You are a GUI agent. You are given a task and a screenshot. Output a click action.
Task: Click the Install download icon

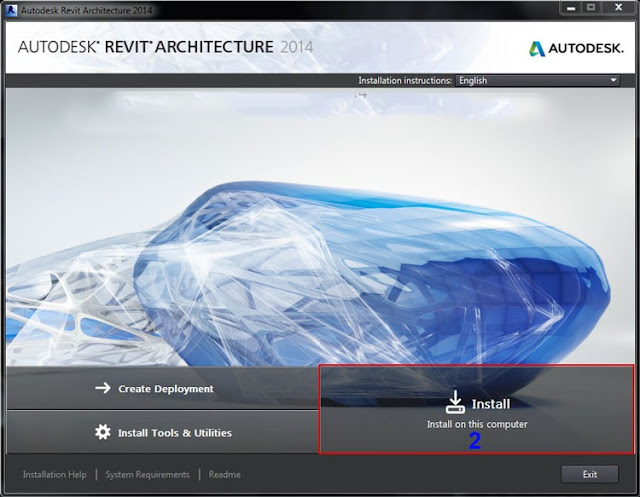click(455, 402)
